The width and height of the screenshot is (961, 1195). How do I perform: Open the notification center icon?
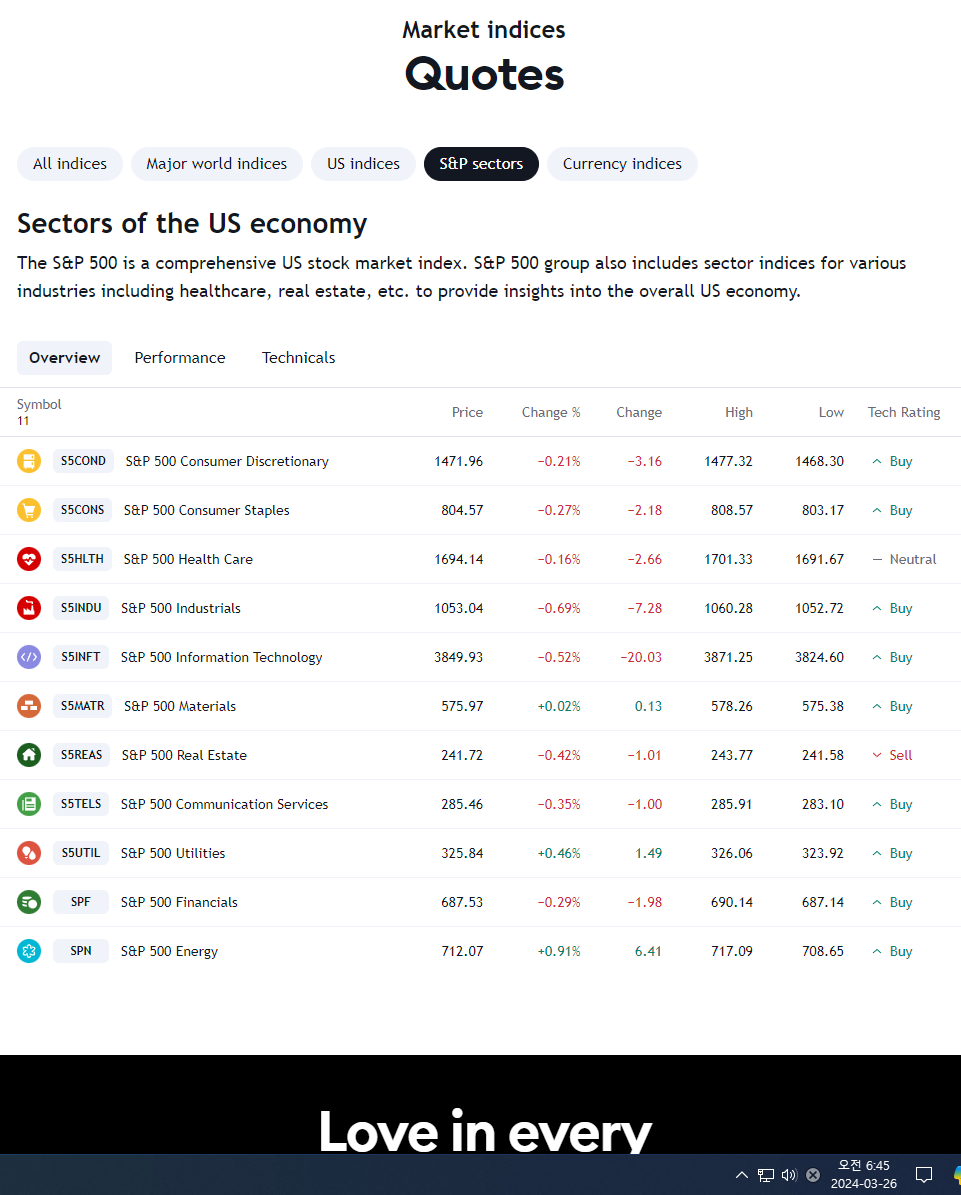pos(924,1174)
